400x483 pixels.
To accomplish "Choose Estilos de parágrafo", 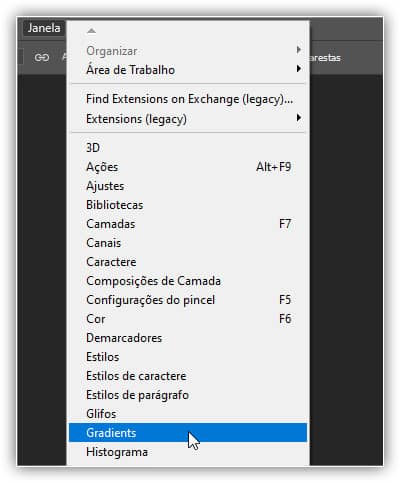I will pos(188,395).
